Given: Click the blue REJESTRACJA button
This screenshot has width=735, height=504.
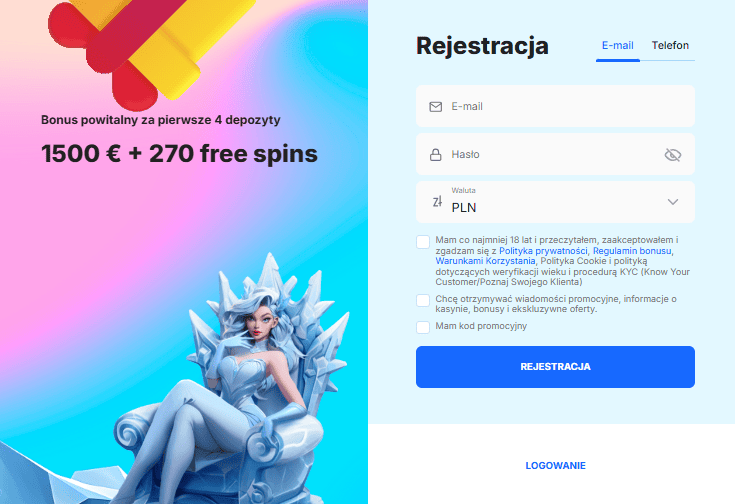Looking at the screenshot, I should coord(555,367).
